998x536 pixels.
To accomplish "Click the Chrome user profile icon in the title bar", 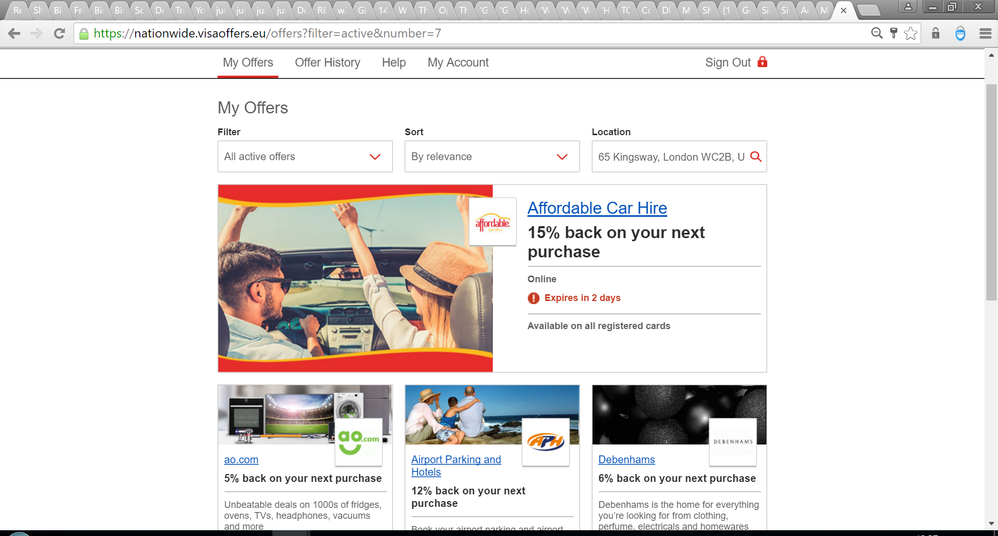I will (908, 7).
